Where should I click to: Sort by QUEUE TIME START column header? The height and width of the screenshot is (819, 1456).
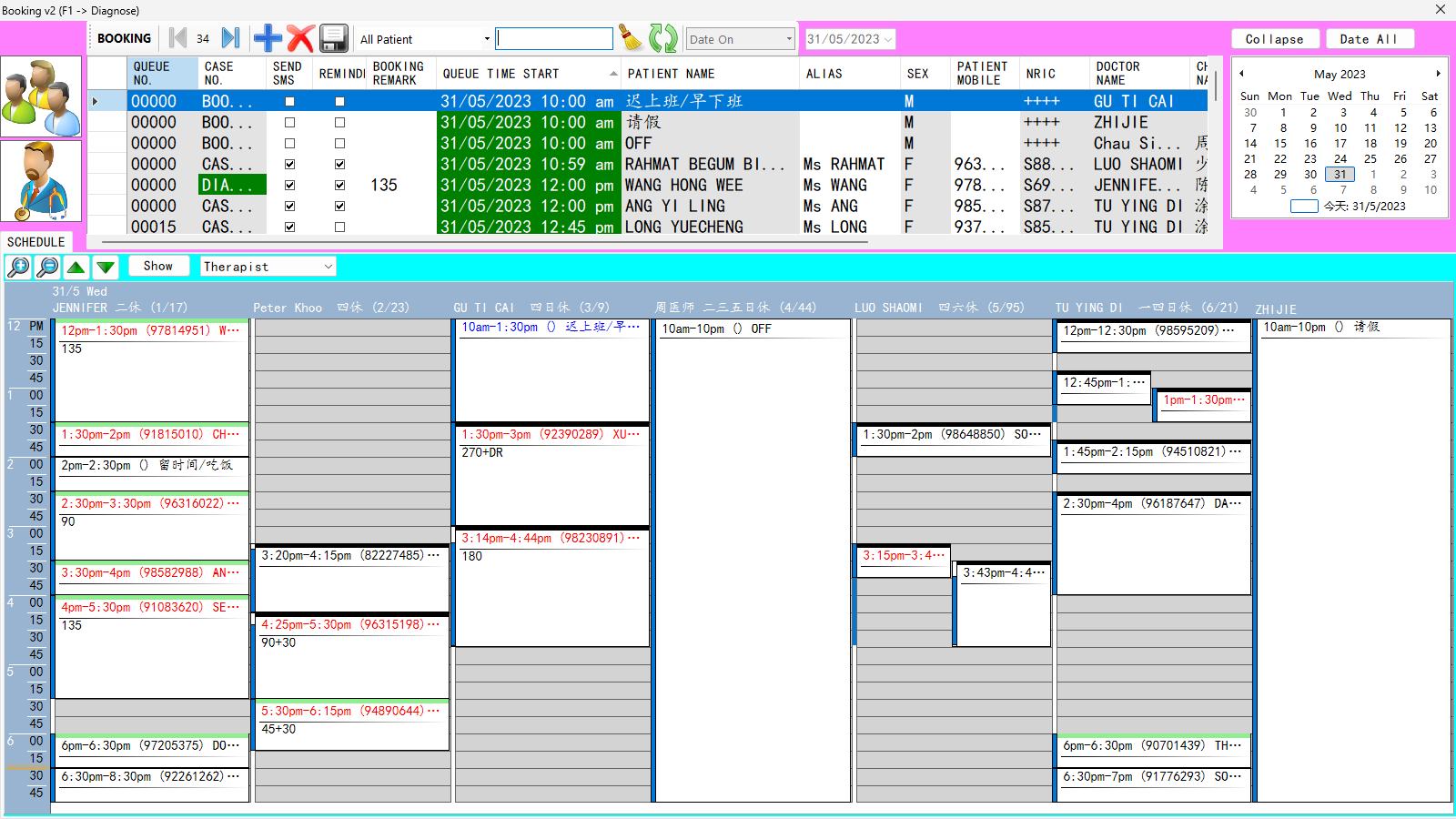tap(528, 74)
